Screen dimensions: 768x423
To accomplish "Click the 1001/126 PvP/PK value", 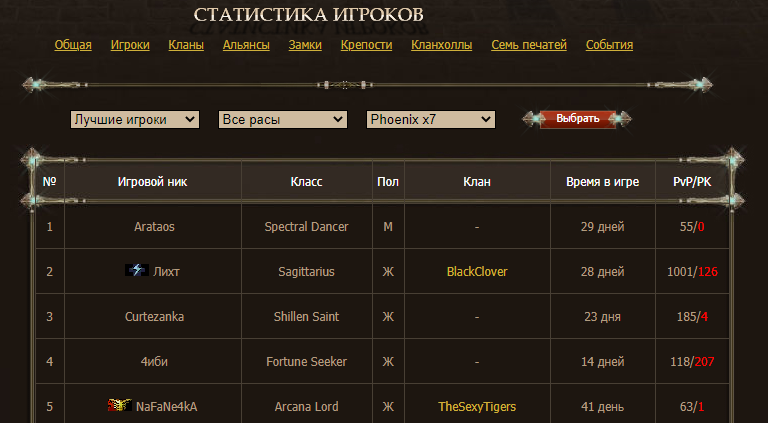I will (x=692, y=272).
